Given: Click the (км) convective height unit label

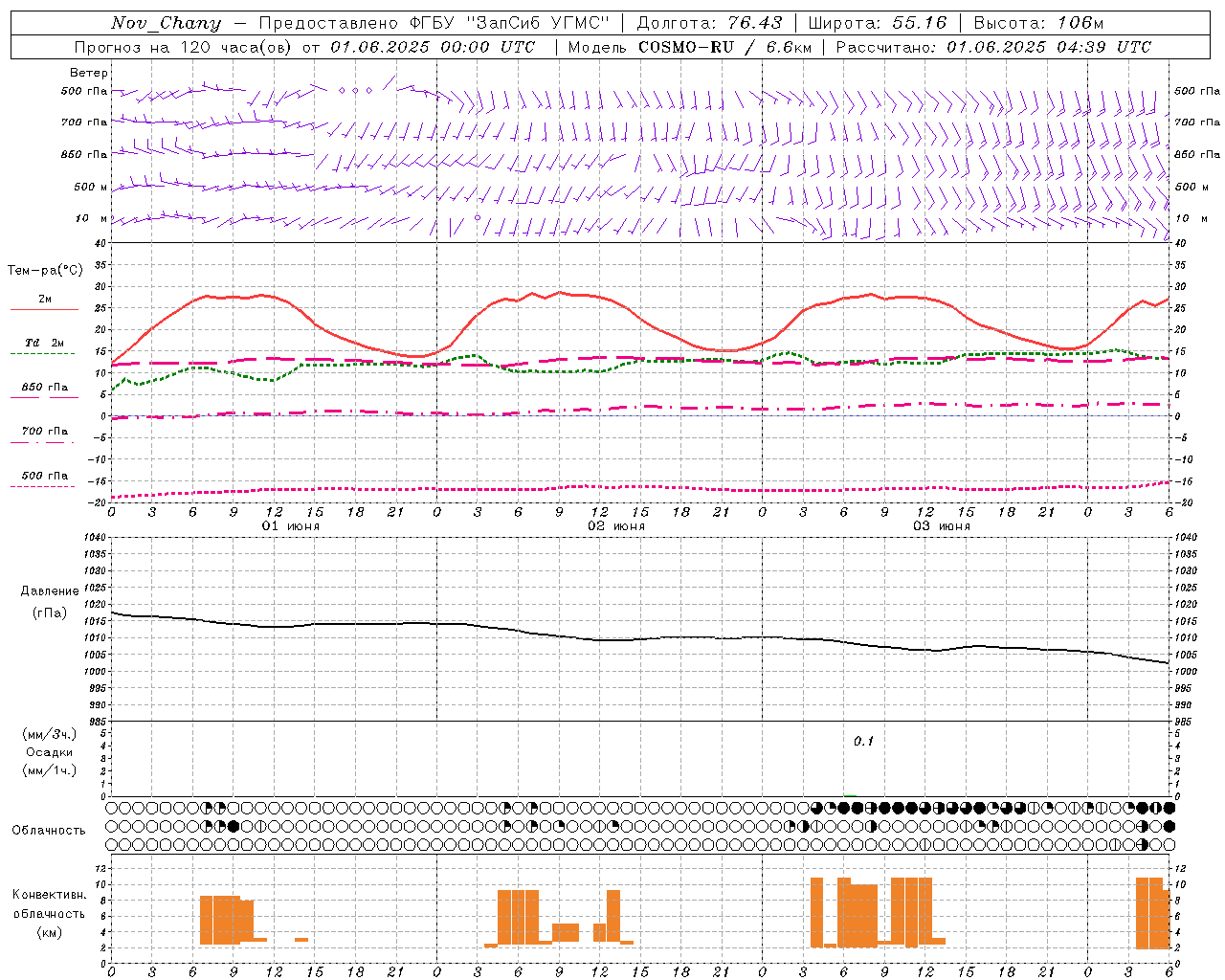Looking at the screenshot, I should (49, 932).
